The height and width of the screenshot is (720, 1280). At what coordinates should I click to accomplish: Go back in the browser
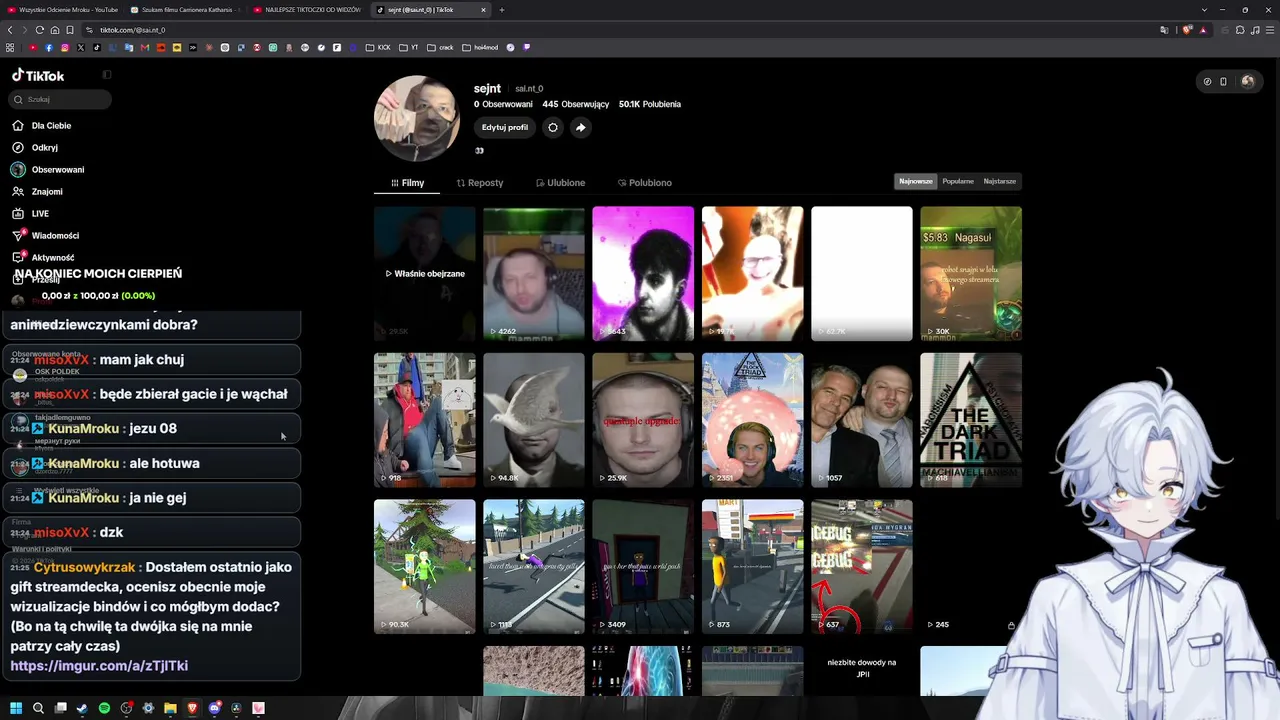[x=10, y=30]
